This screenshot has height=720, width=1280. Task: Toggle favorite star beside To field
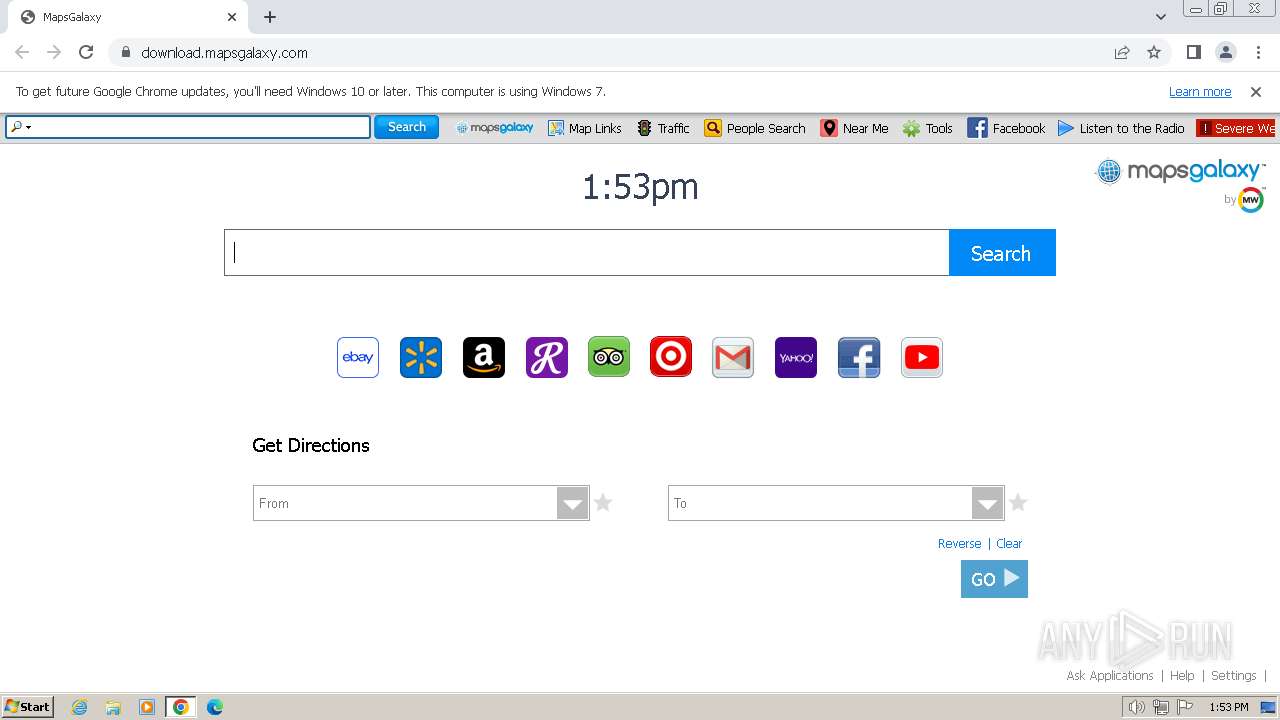1018,502
